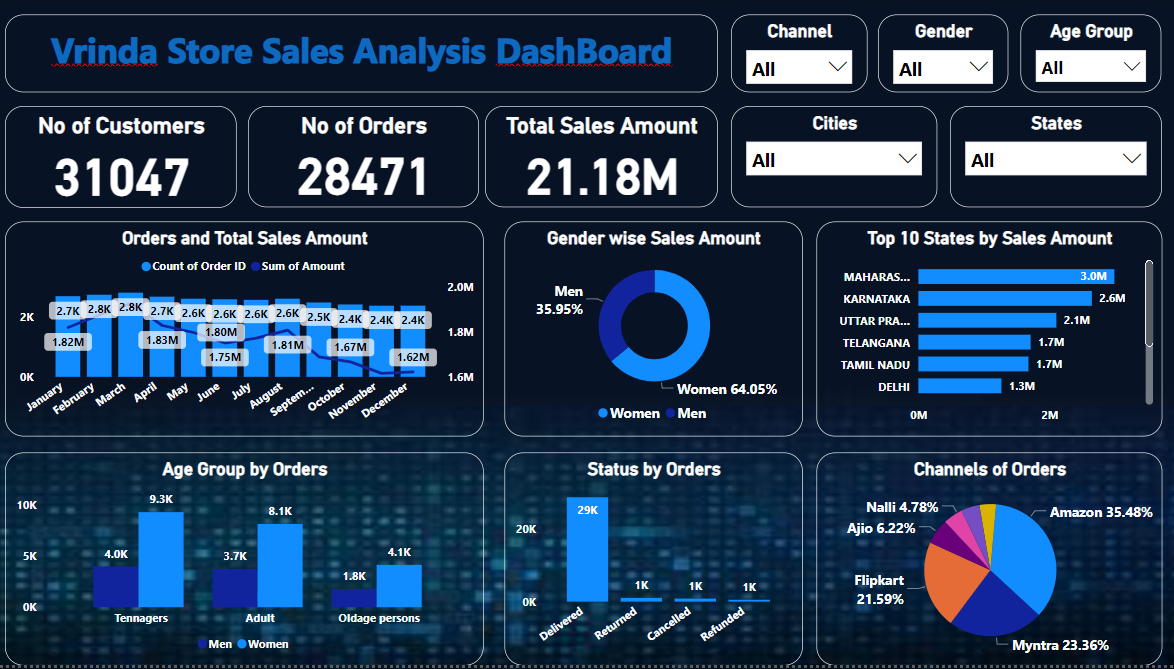Image resolution: width=1174 pixels, height=669 pixels.
Task: Click the Women legend marker under donut chart
Action: coord(603,414)
